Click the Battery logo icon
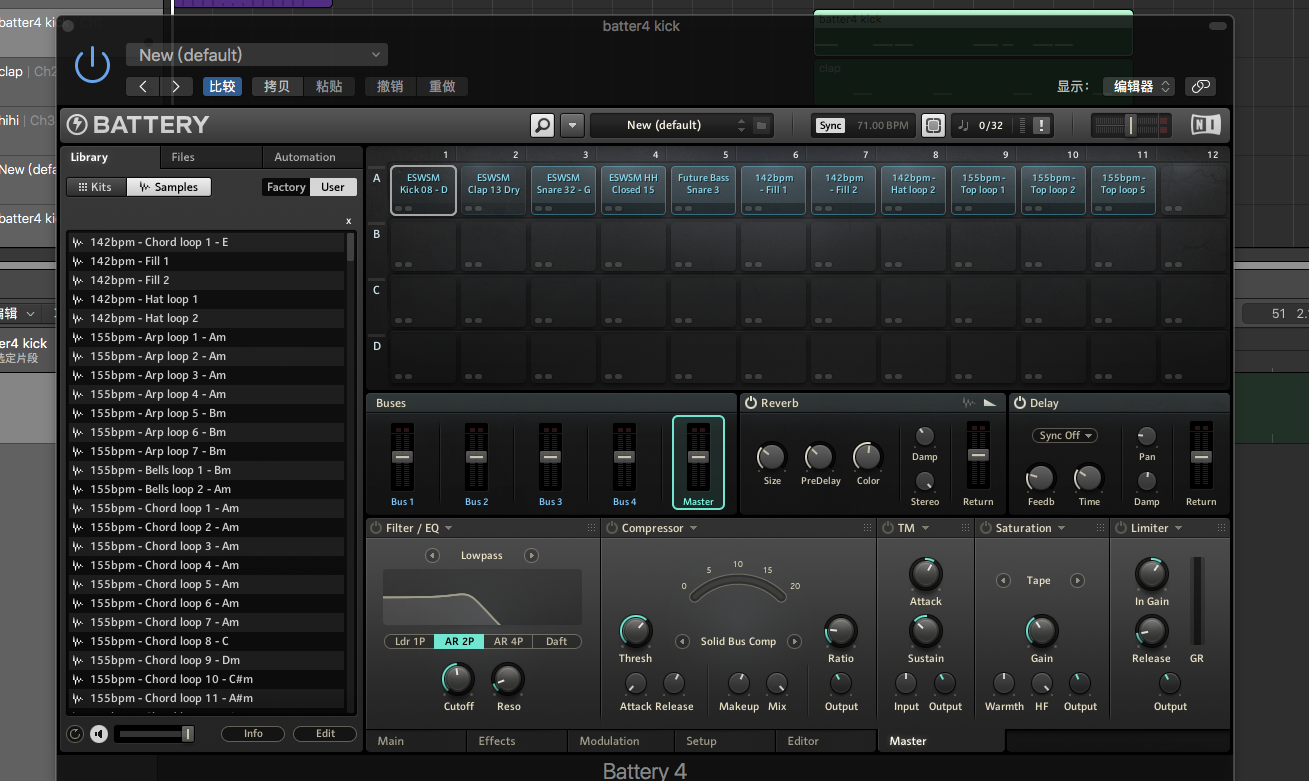Image resolution: width=1309 pixels, height=781 pixels. pos(77,125)
